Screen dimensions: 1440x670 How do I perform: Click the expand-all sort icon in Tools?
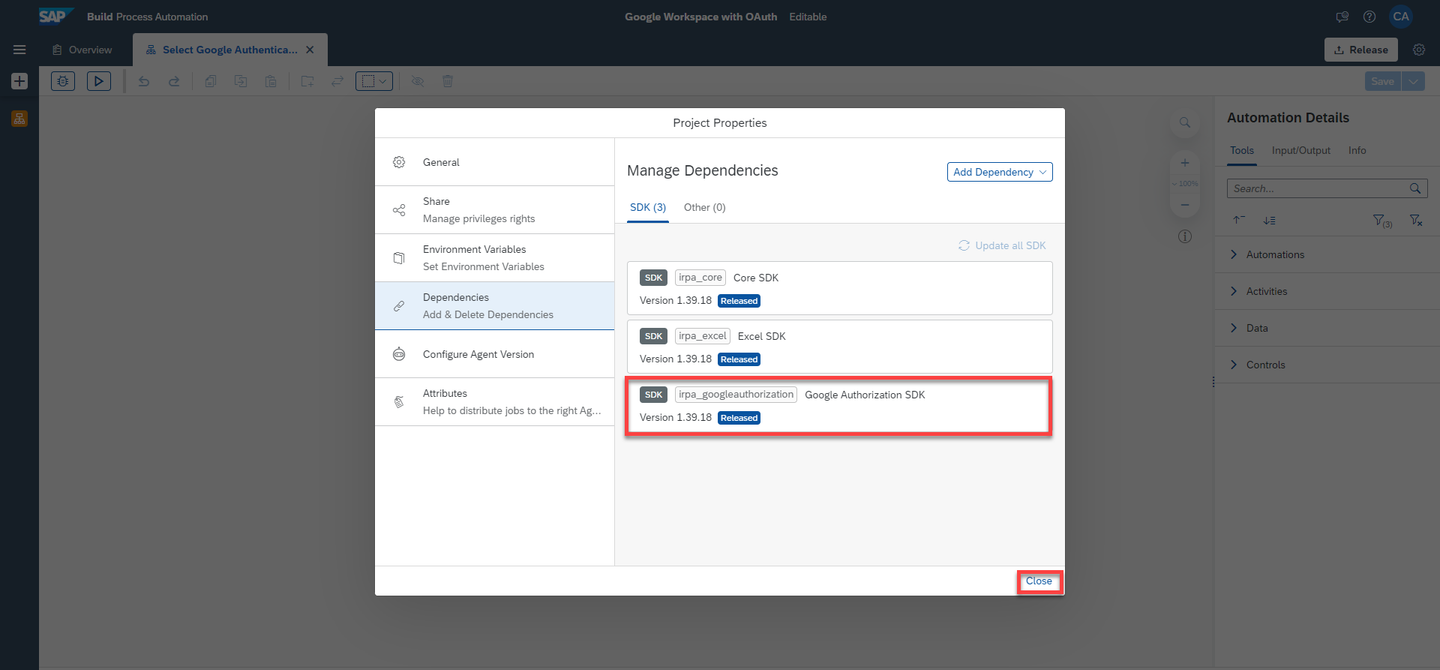(x=1269, y=220)
